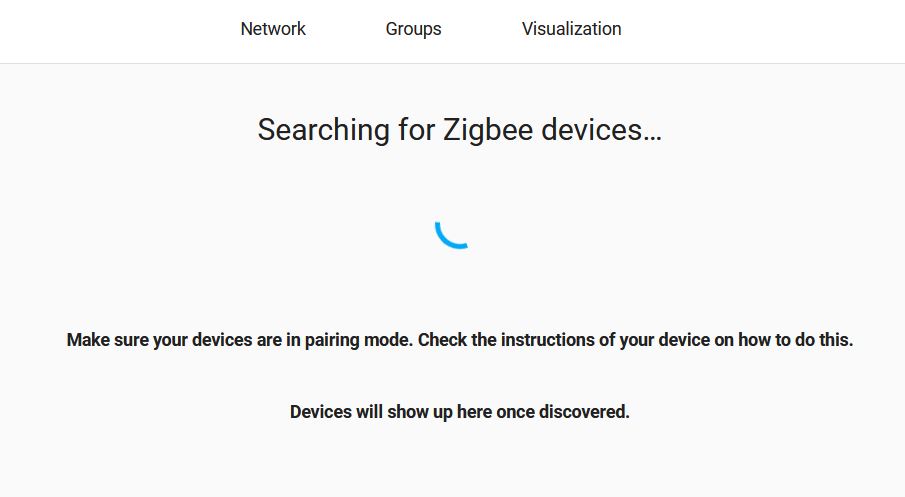Click the Searching for Zigbee devices heading
The height and width of the screenshot is (497, 905).
tap(459, 130)
